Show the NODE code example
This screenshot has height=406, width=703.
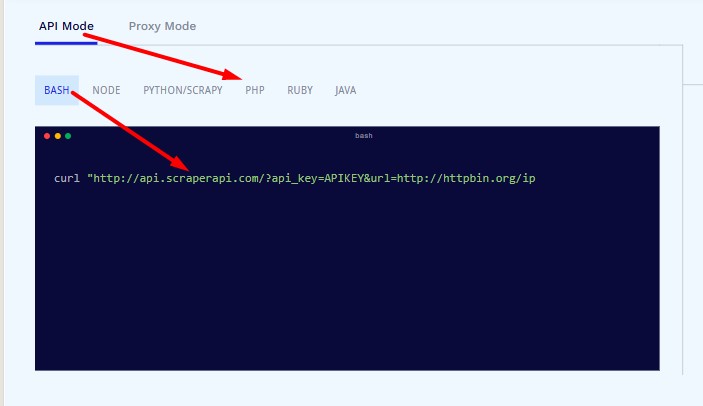106,90
